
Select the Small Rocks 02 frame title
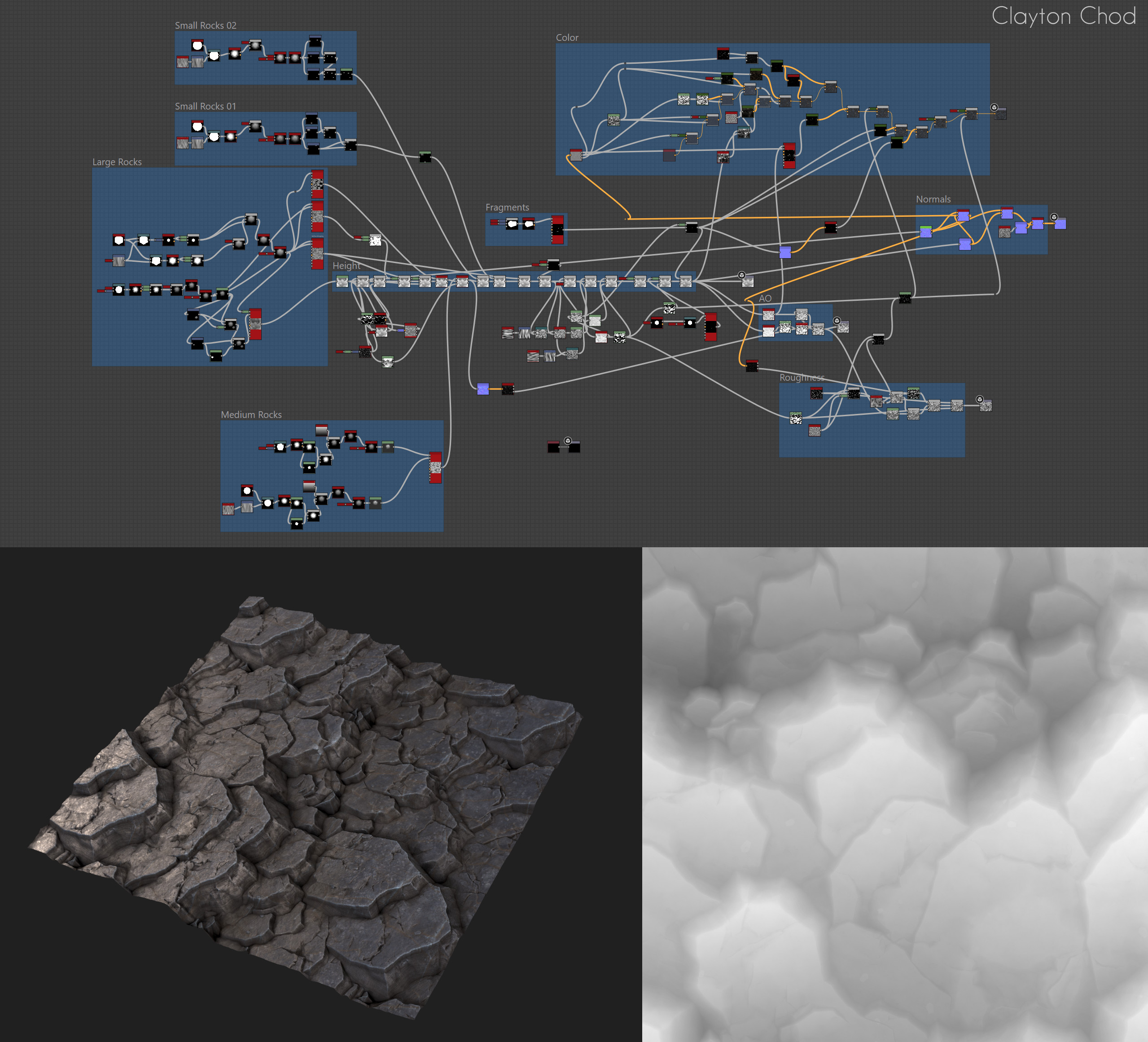click(x=205, y=26)
